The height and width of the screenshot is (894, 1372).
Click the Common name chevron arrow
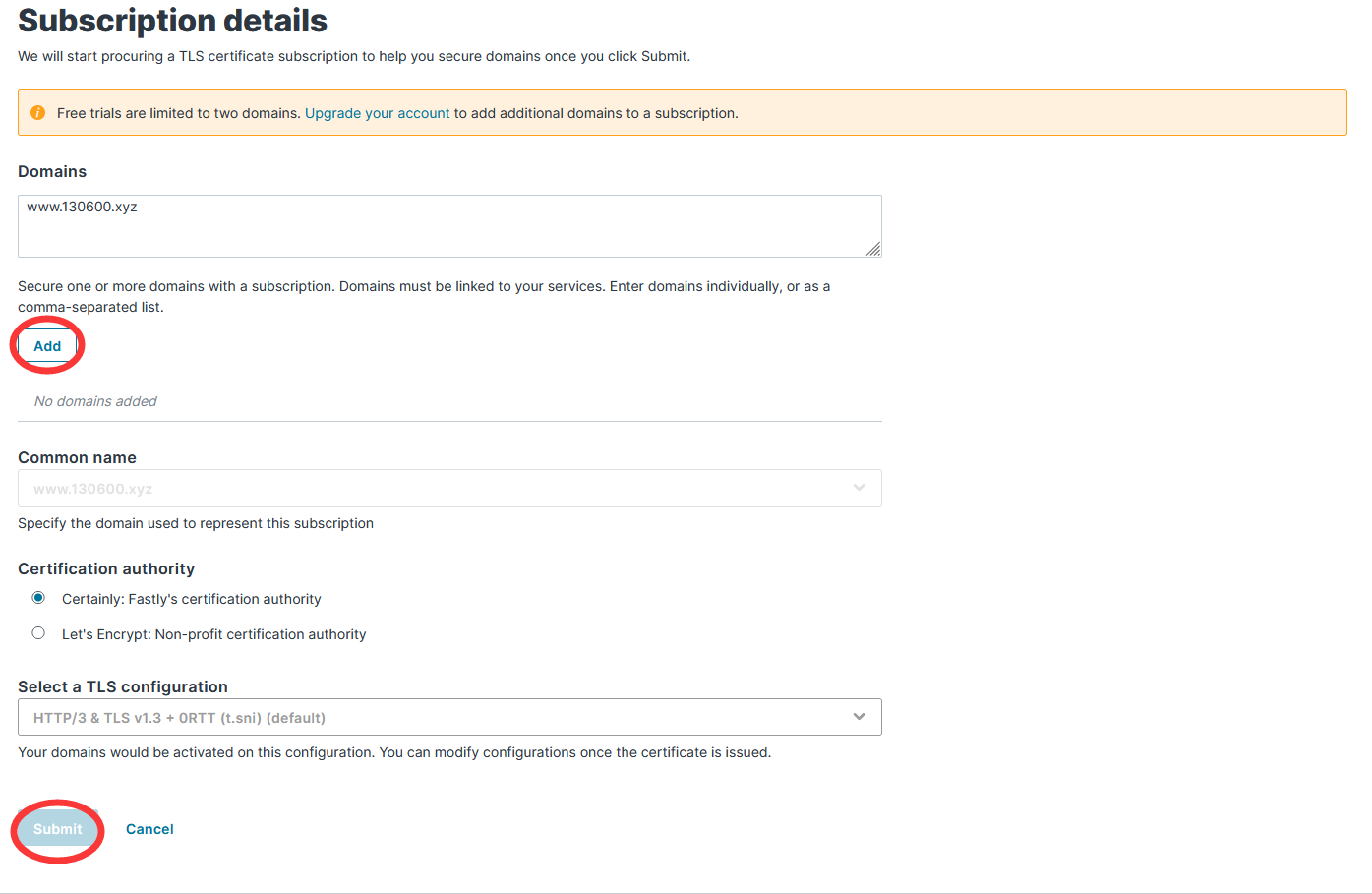click(860, 488)
